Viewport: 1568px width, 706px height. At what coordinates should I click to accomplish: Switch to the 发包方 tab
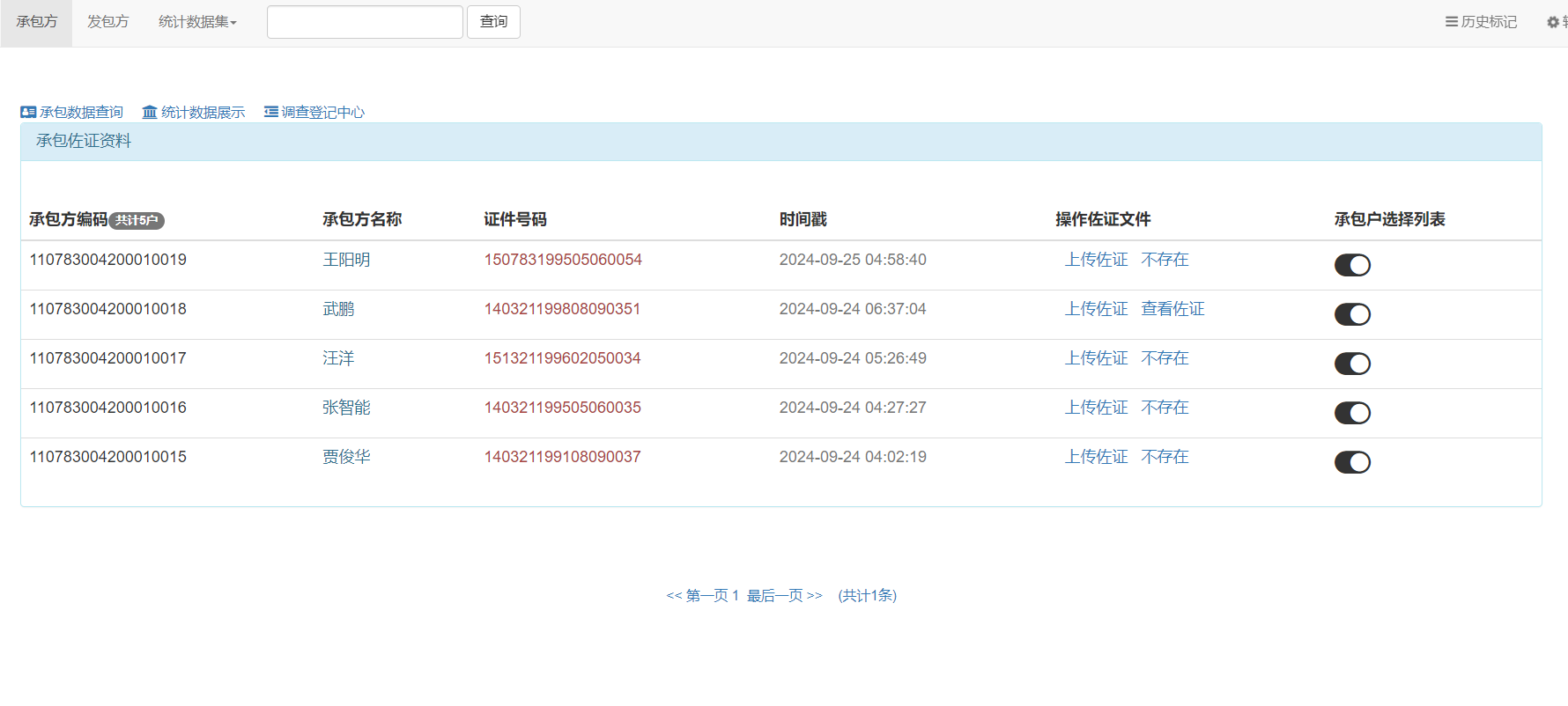(x=107, y=22)
